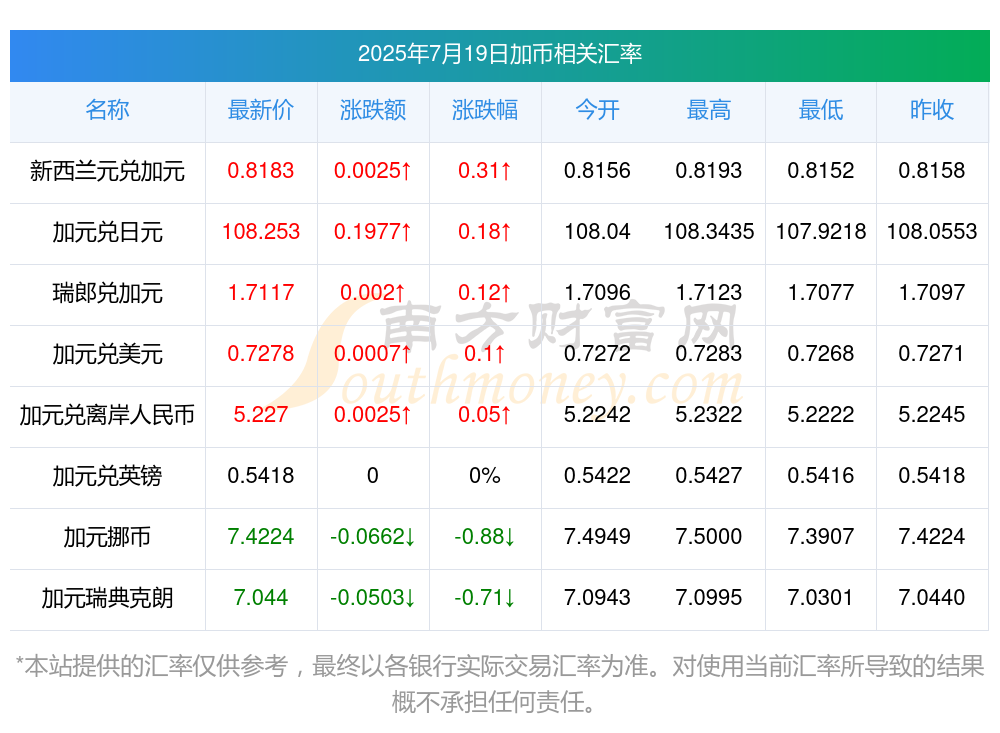
Task: Click previous close 7.0440
Action: (932, 598)
